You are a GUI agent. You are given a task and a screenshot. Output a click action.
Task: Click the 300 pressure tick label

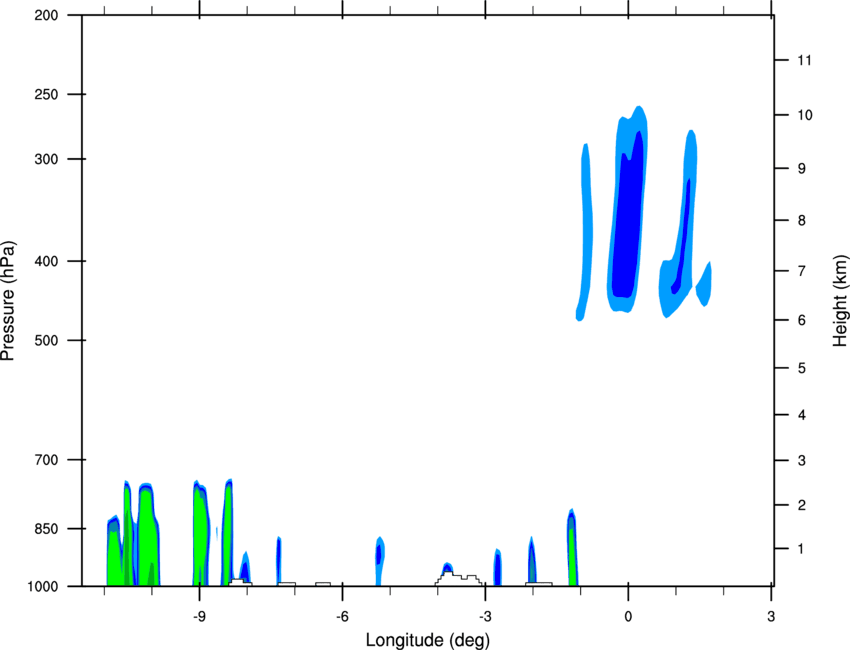coord(46,159)
